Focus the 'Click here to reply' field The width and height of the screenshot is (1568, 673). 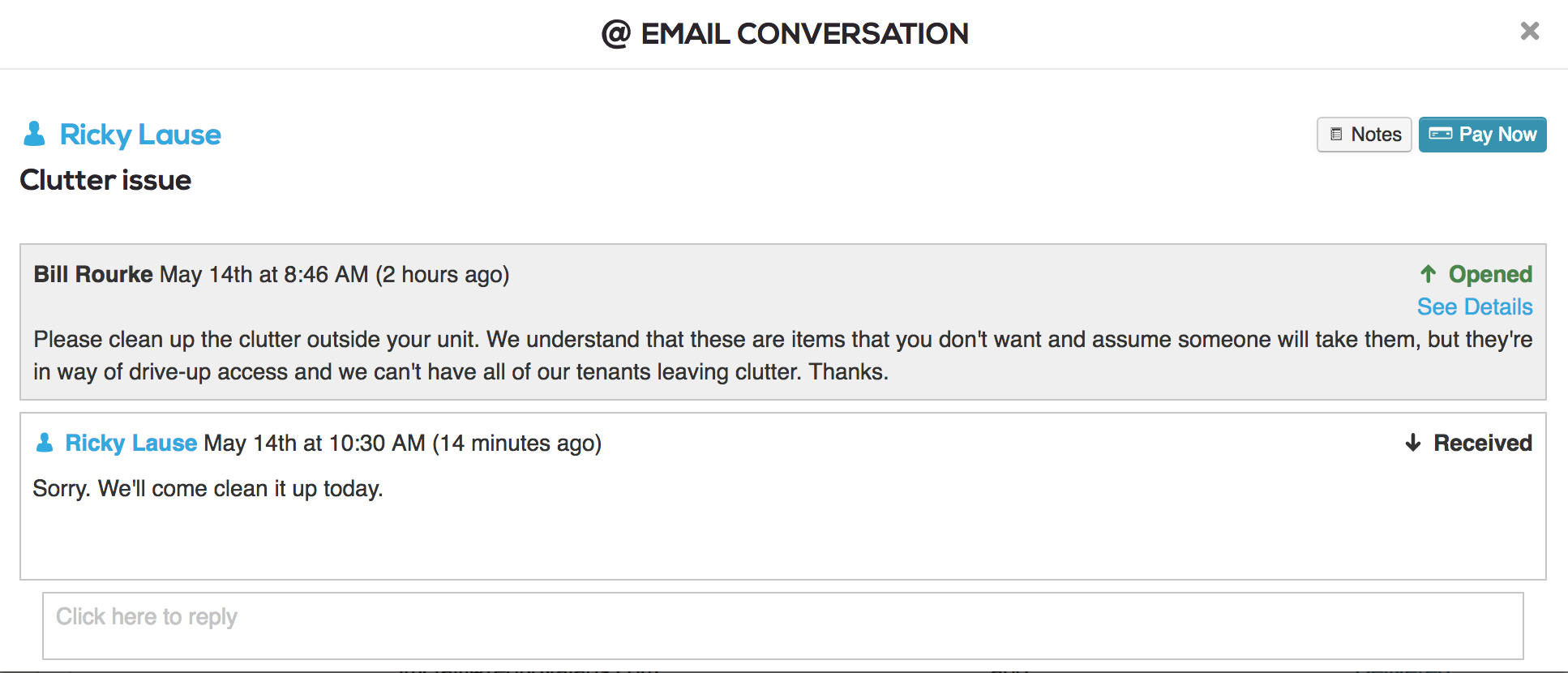point(783,626)
